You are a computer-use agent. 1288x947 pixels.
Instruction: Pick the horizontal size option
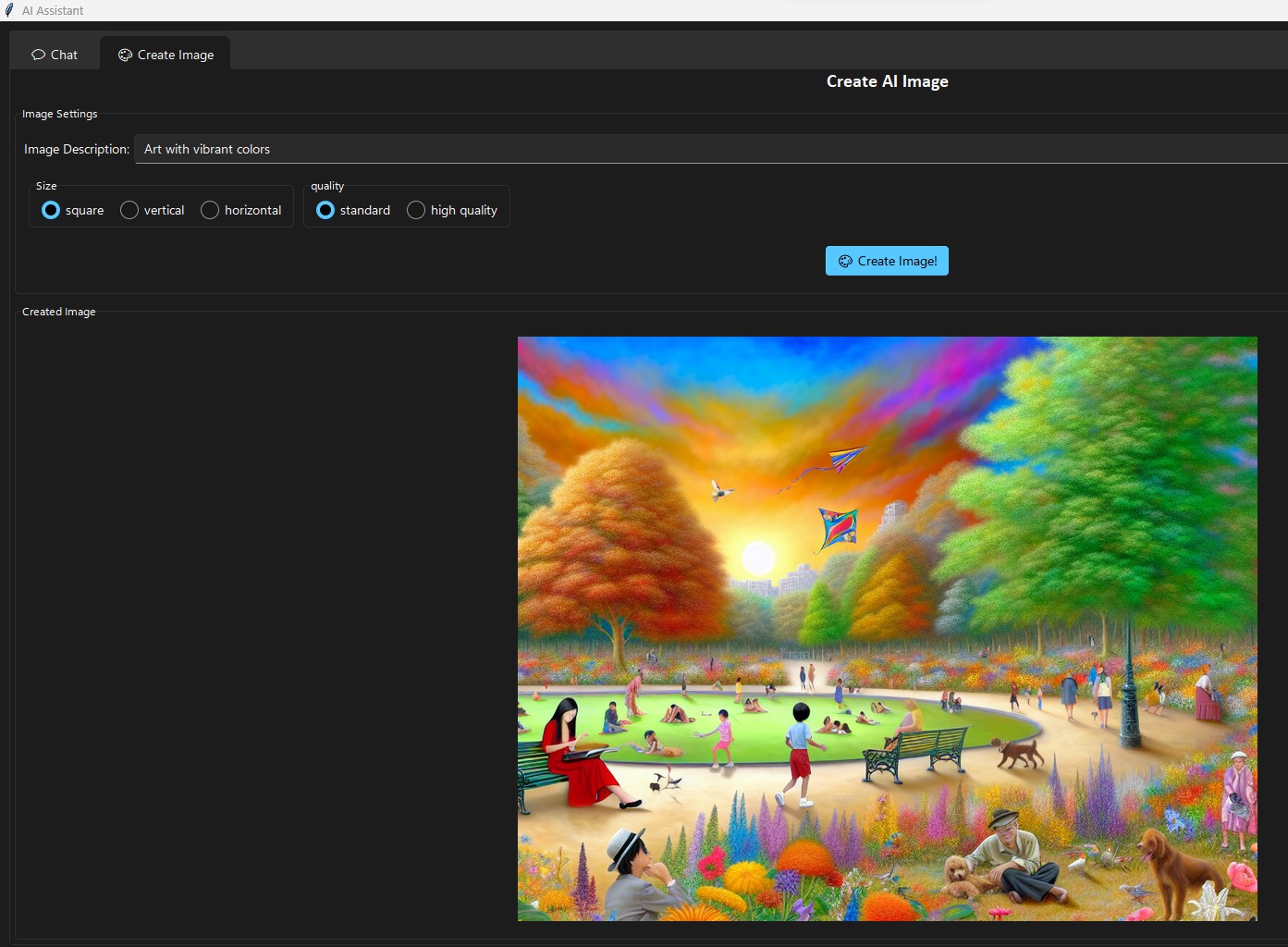210,210
